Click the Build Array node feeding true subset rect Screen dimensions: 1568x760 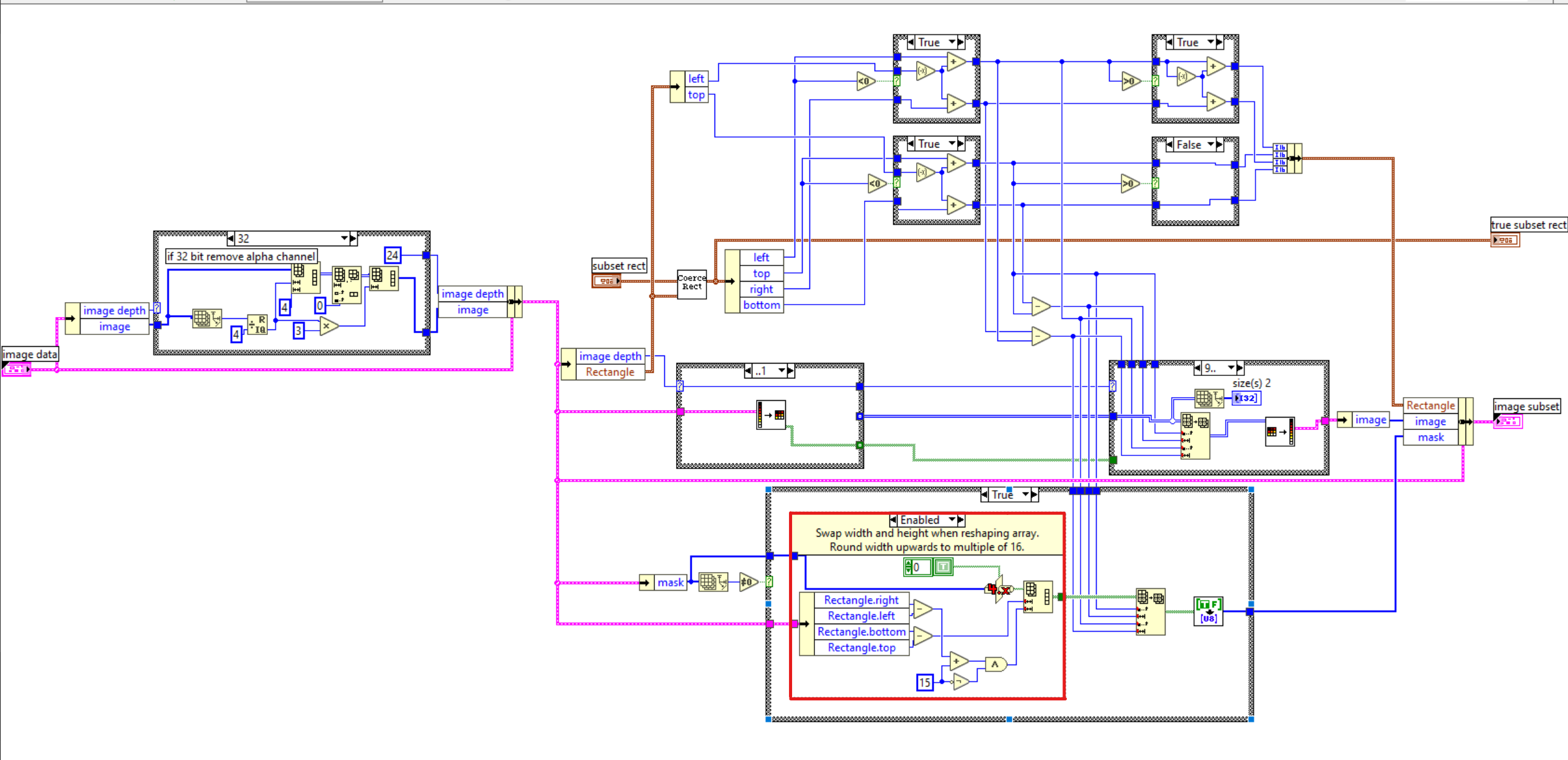tap(1287, 158)
